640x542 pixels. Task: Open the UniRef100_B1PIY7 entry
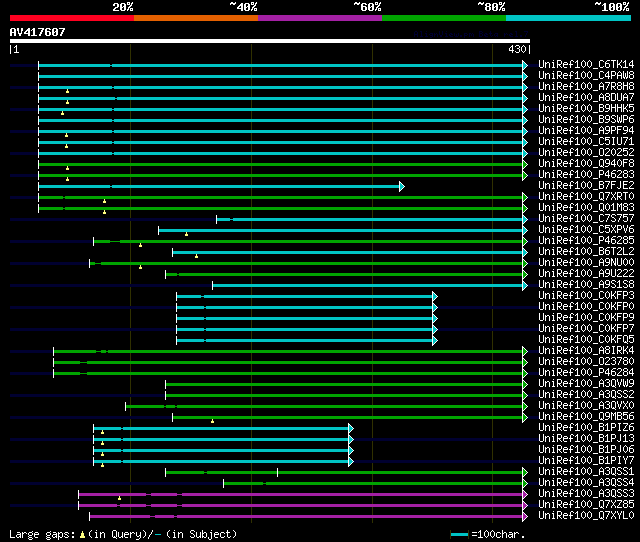coord(586,461)
